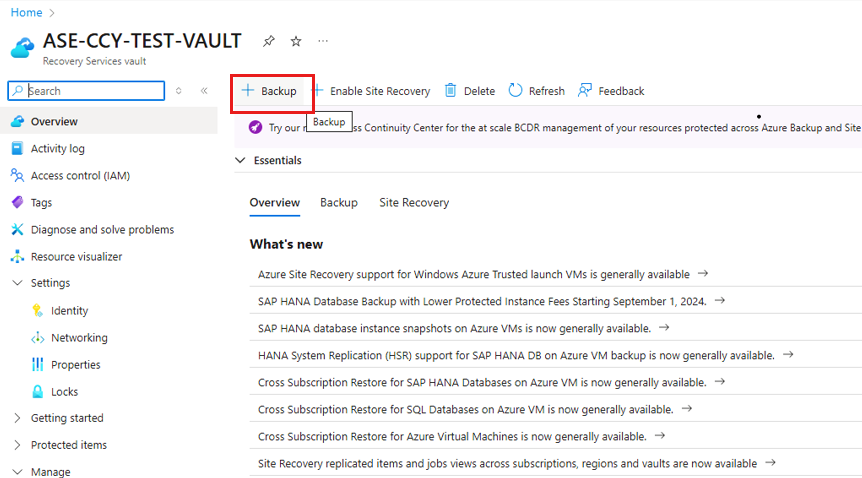This screenshot has height=478, width=862.
Task: Click the Activity log icon
Action: (18, 148)
